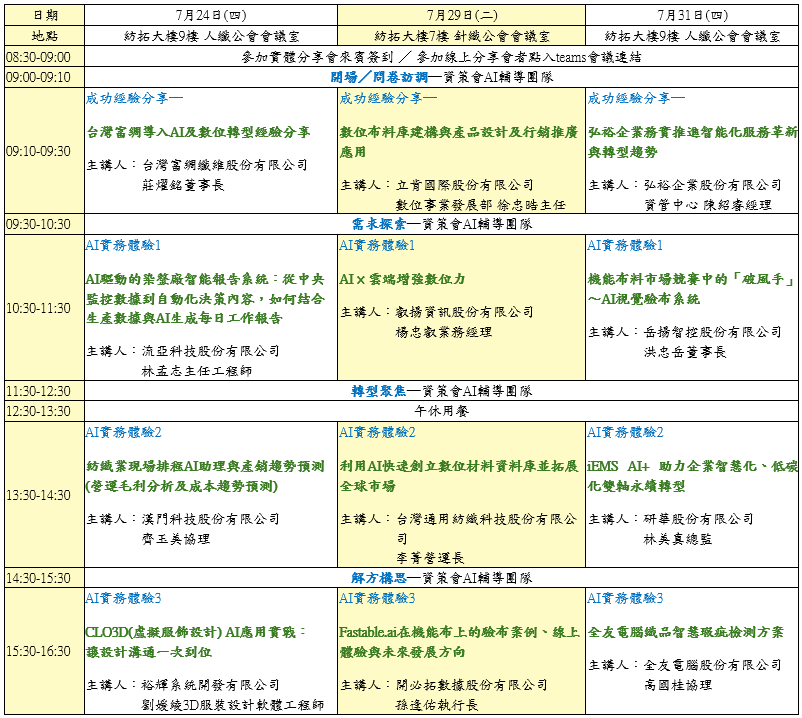Select the '日期' header cell
The width and height of the screenshot is (802, 718).
(x=44, y=15)
